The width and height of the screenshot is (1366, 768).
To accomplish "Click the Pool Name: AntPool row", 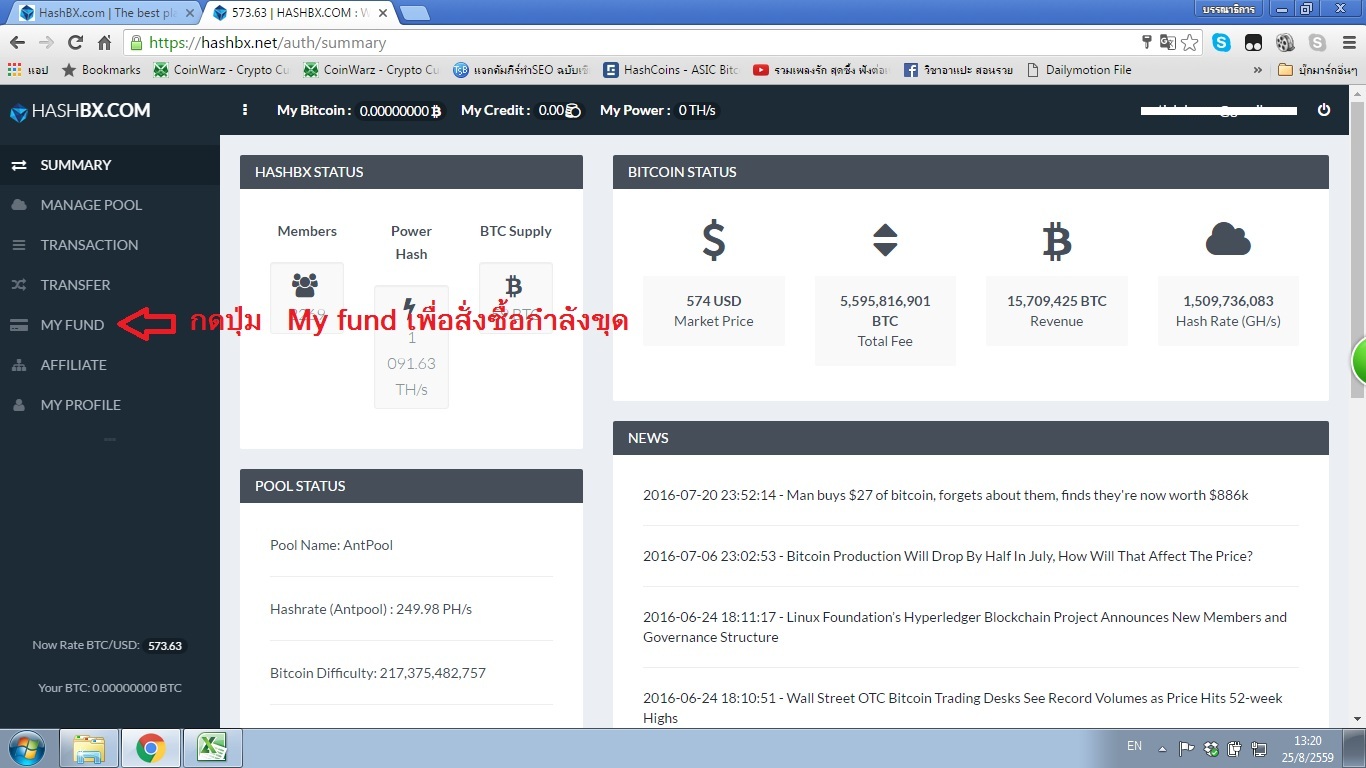I will tap(411, 545).
